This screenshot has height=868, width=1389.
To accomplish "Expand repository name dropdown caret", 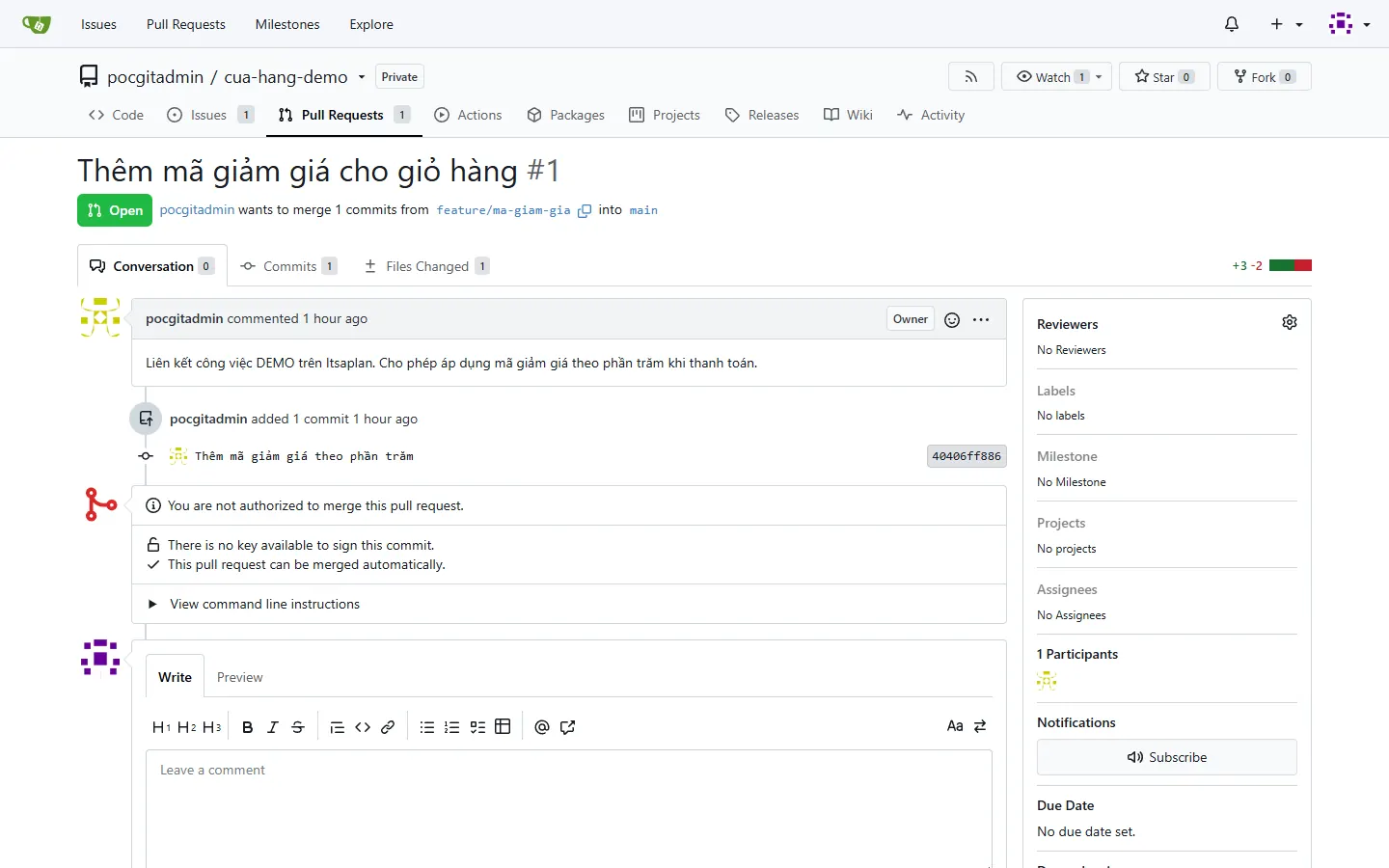I will (x=362, y=77).
